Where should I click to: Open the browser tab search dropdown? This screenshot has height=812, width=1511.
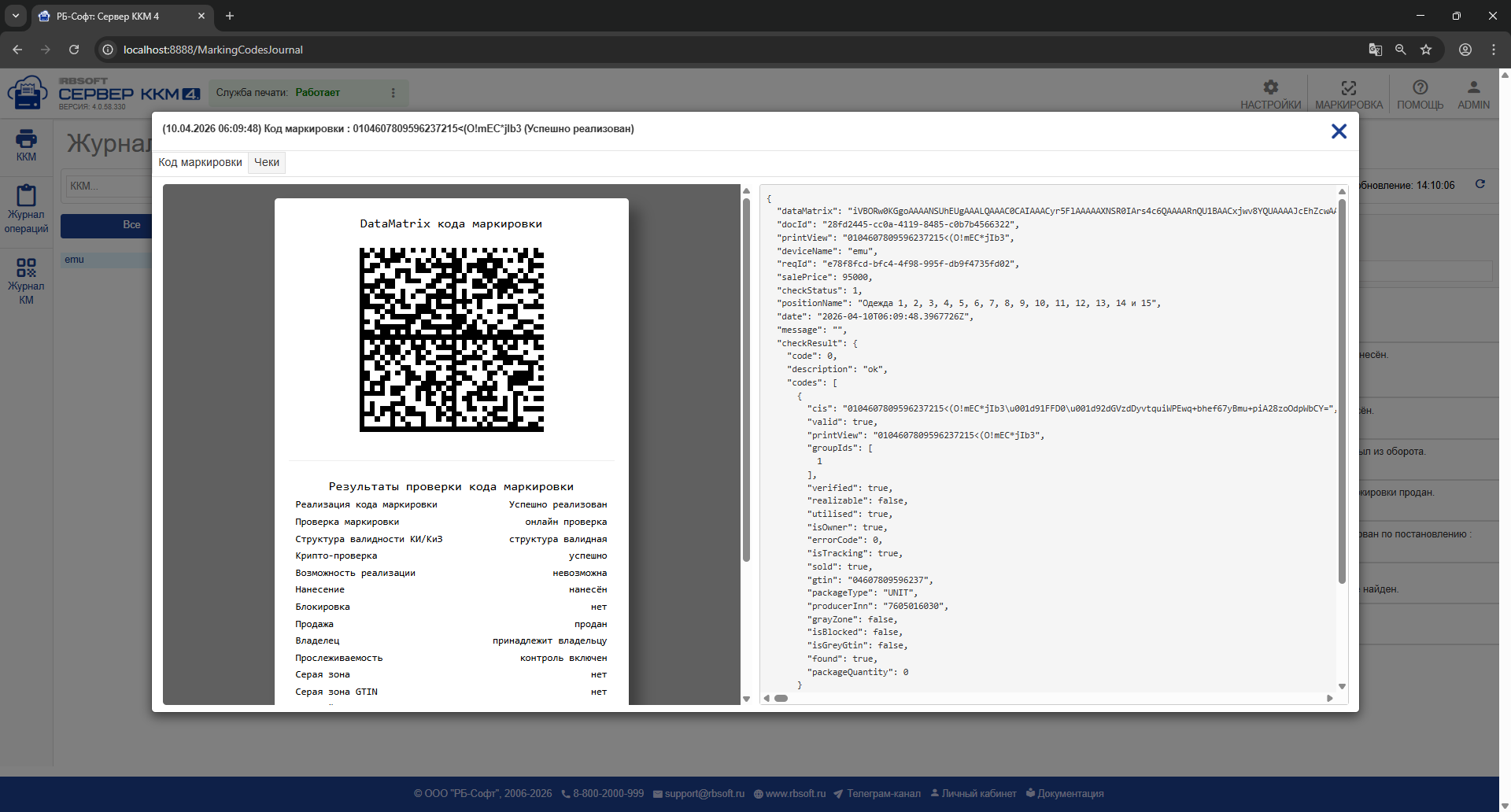coord(16,16)
